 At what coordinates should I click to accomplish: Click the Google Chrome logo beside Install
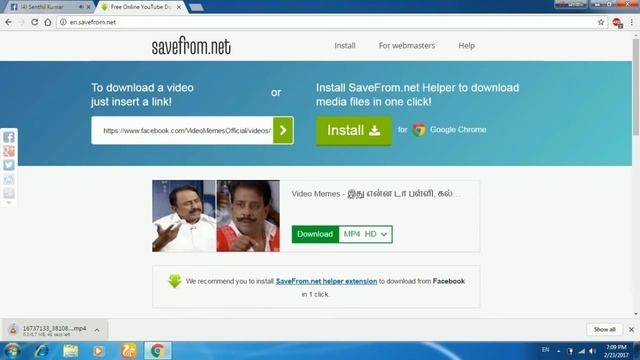point(419,130)
